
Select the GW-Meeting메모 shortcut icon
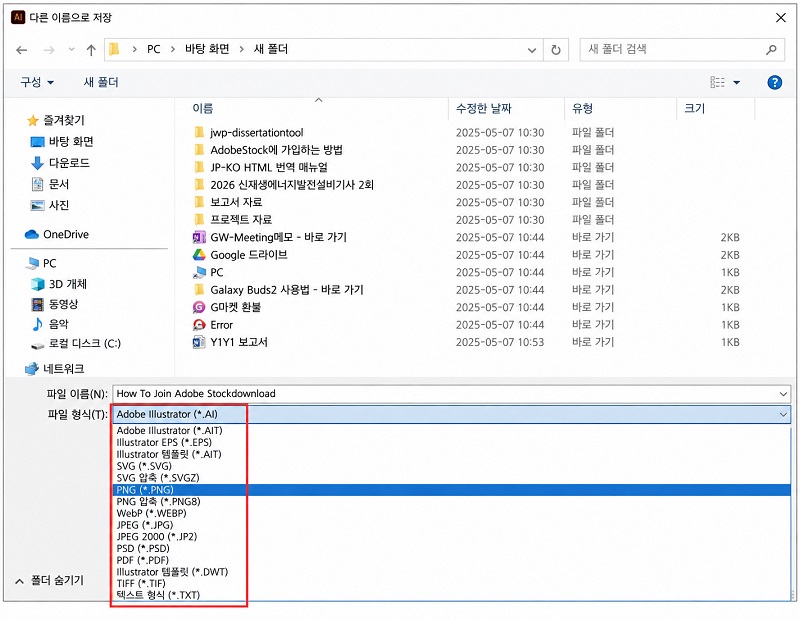click(199, 237)
